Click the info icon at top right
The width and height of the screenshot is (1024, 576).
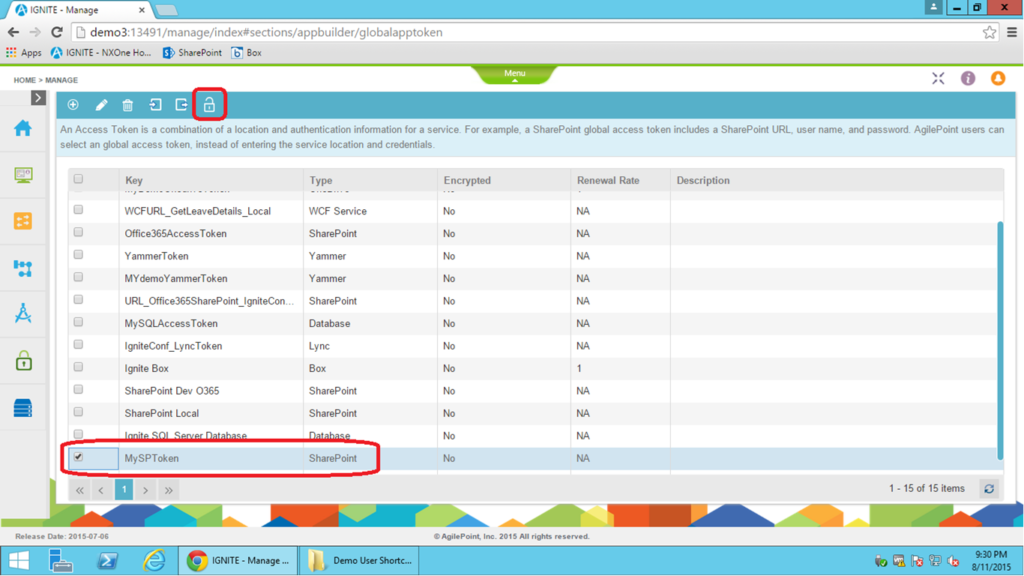pyautogui.click(x=967, y=78)
